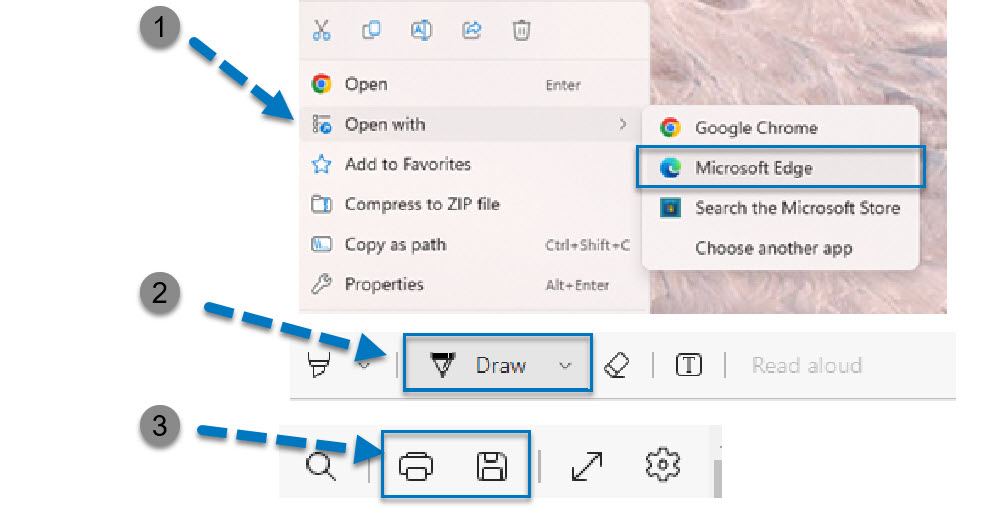Select the Highlight marker tool

click(319, 365)
